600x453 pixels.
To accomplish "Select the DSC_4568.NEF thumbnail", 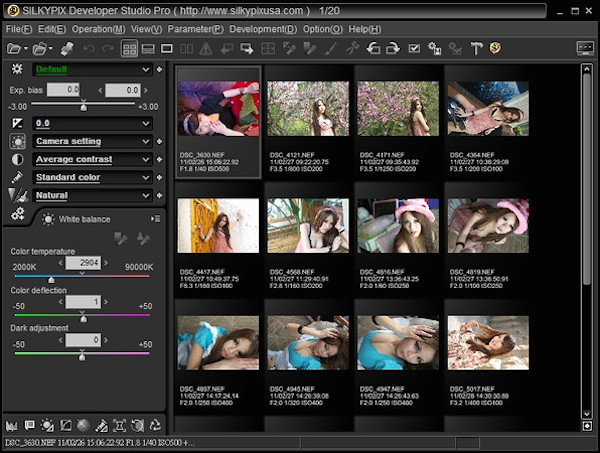I will click(308, 225).
